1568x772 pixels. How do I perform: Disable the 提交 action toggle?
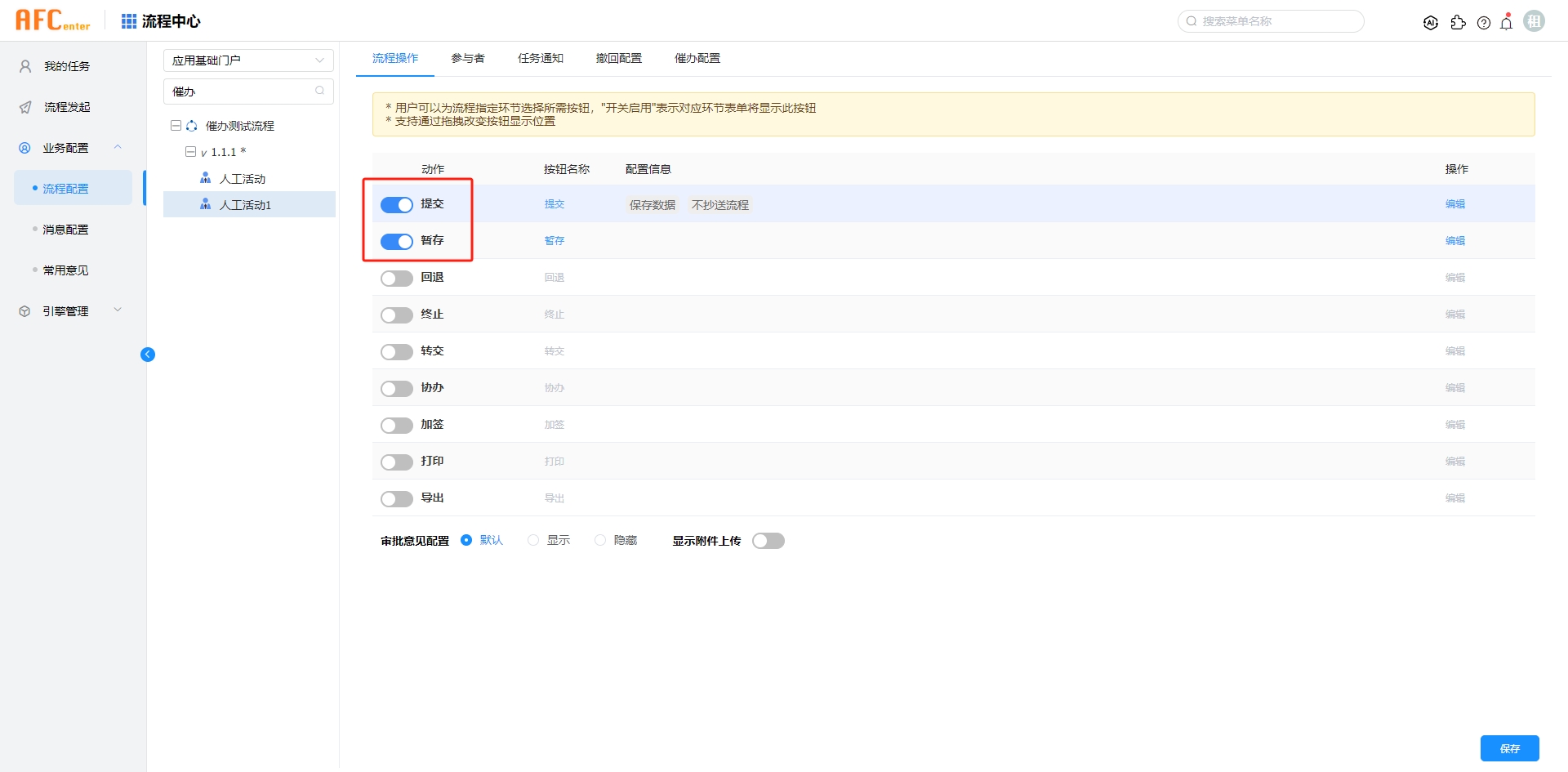(x=397, y=205)
